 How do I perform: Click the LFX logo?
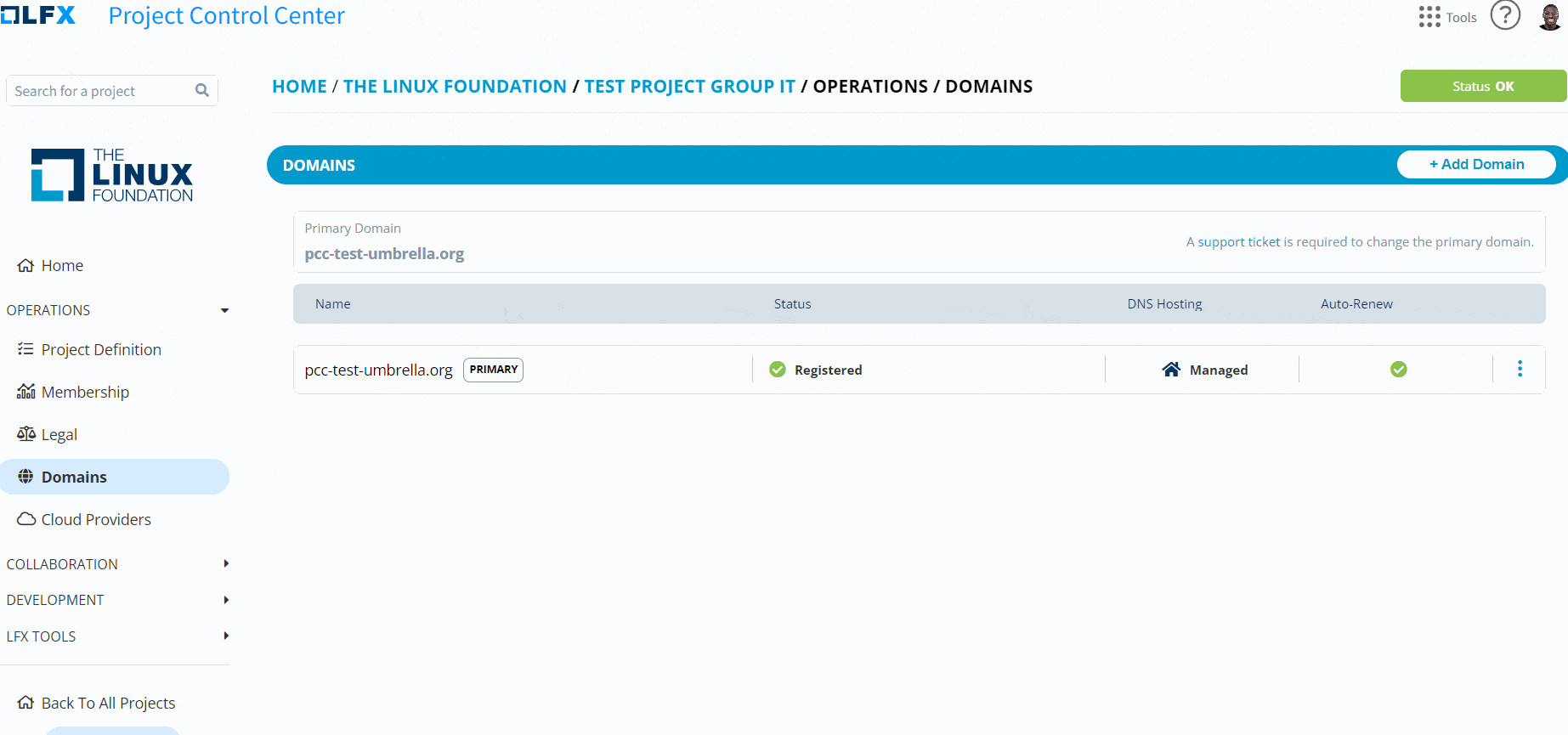(37, 15)
